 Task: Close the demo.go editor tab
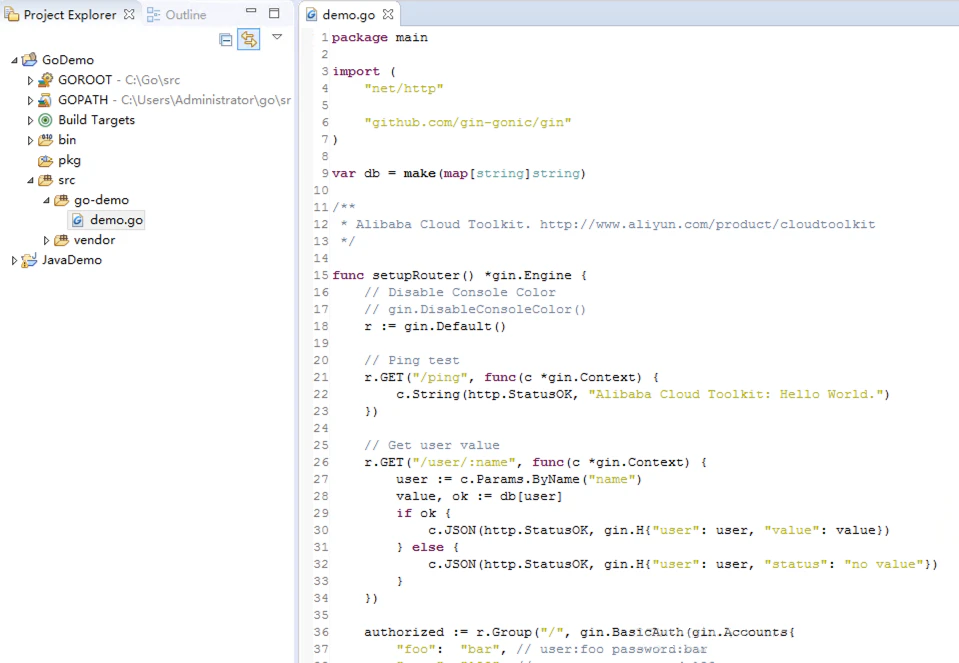pos(388,14)
